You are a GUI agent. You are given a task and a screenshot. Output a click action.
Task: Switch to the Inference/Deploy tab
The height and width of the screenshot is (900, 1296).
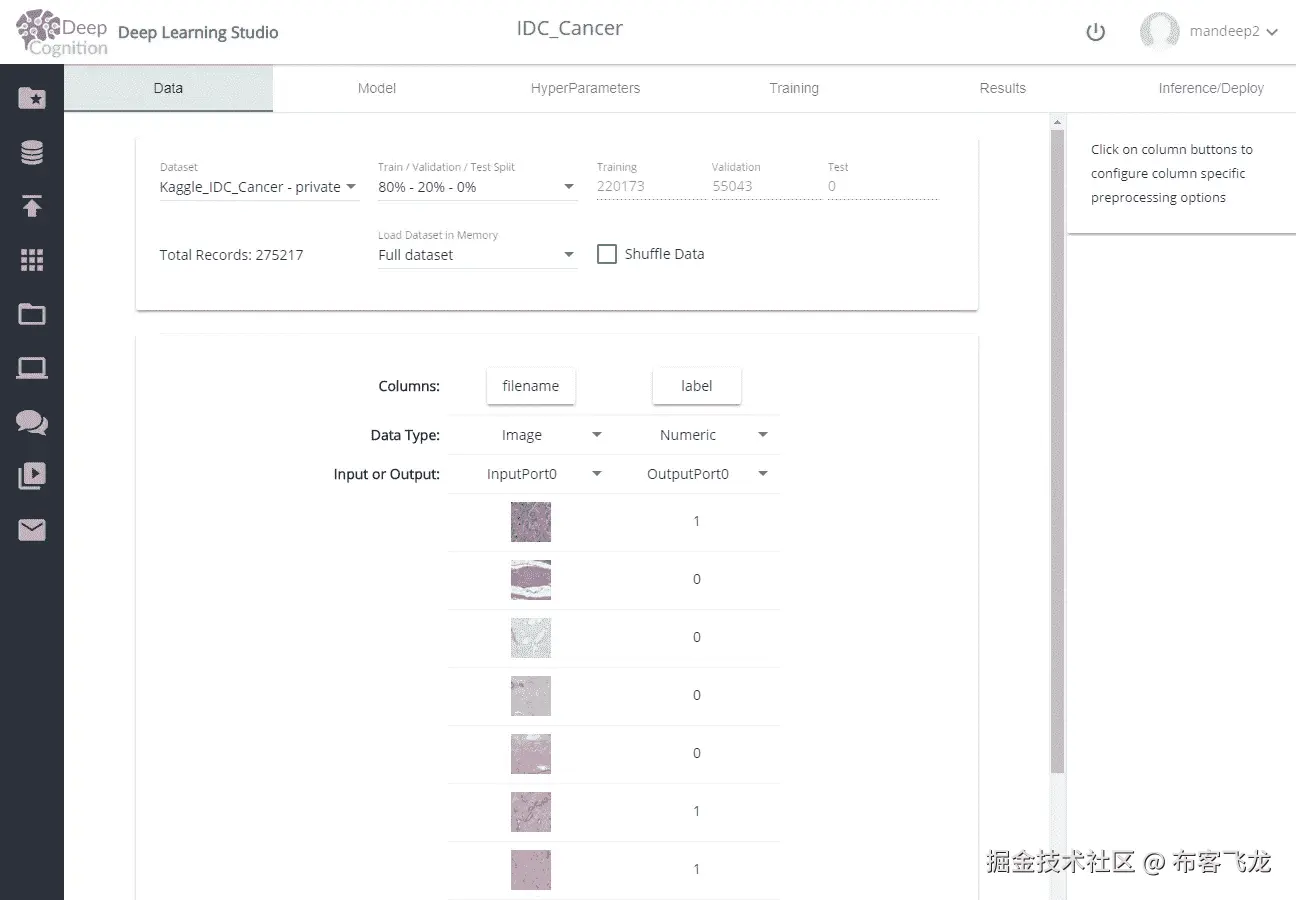1211,88
